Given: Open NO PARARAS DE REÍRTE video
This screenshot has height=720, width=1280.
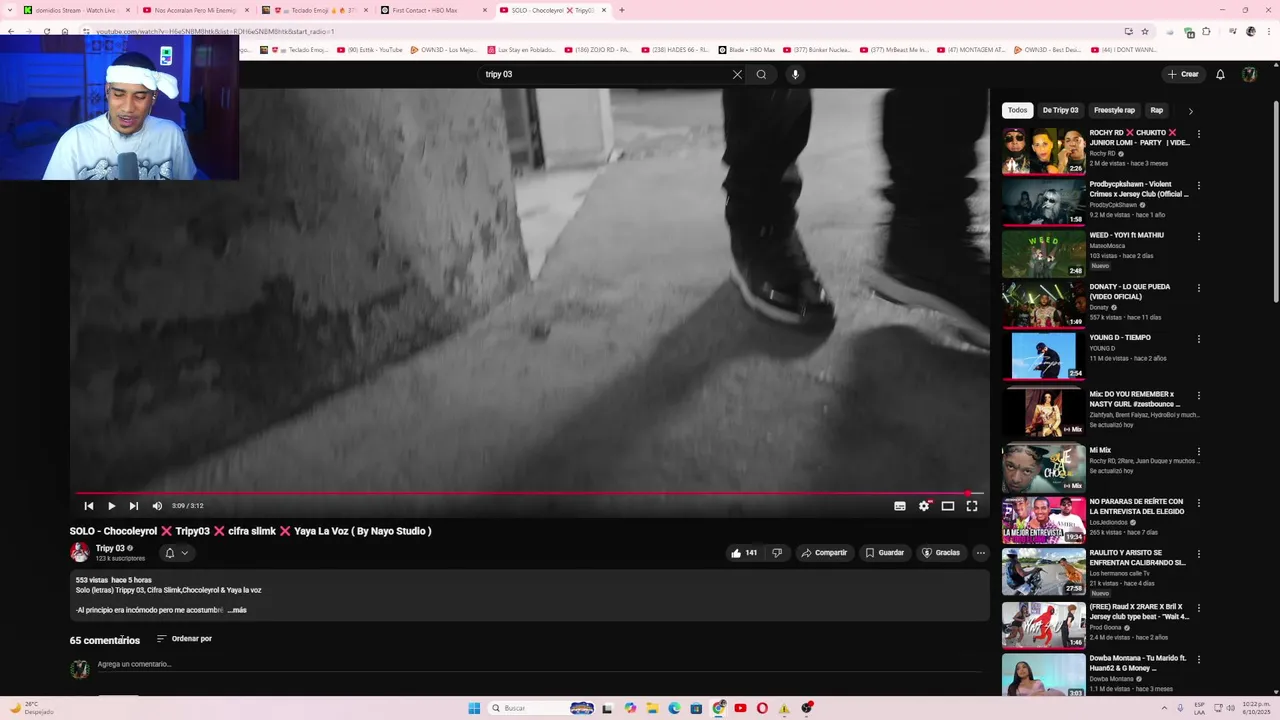Looking at the screenshot, I should (x=1044, y=520).
